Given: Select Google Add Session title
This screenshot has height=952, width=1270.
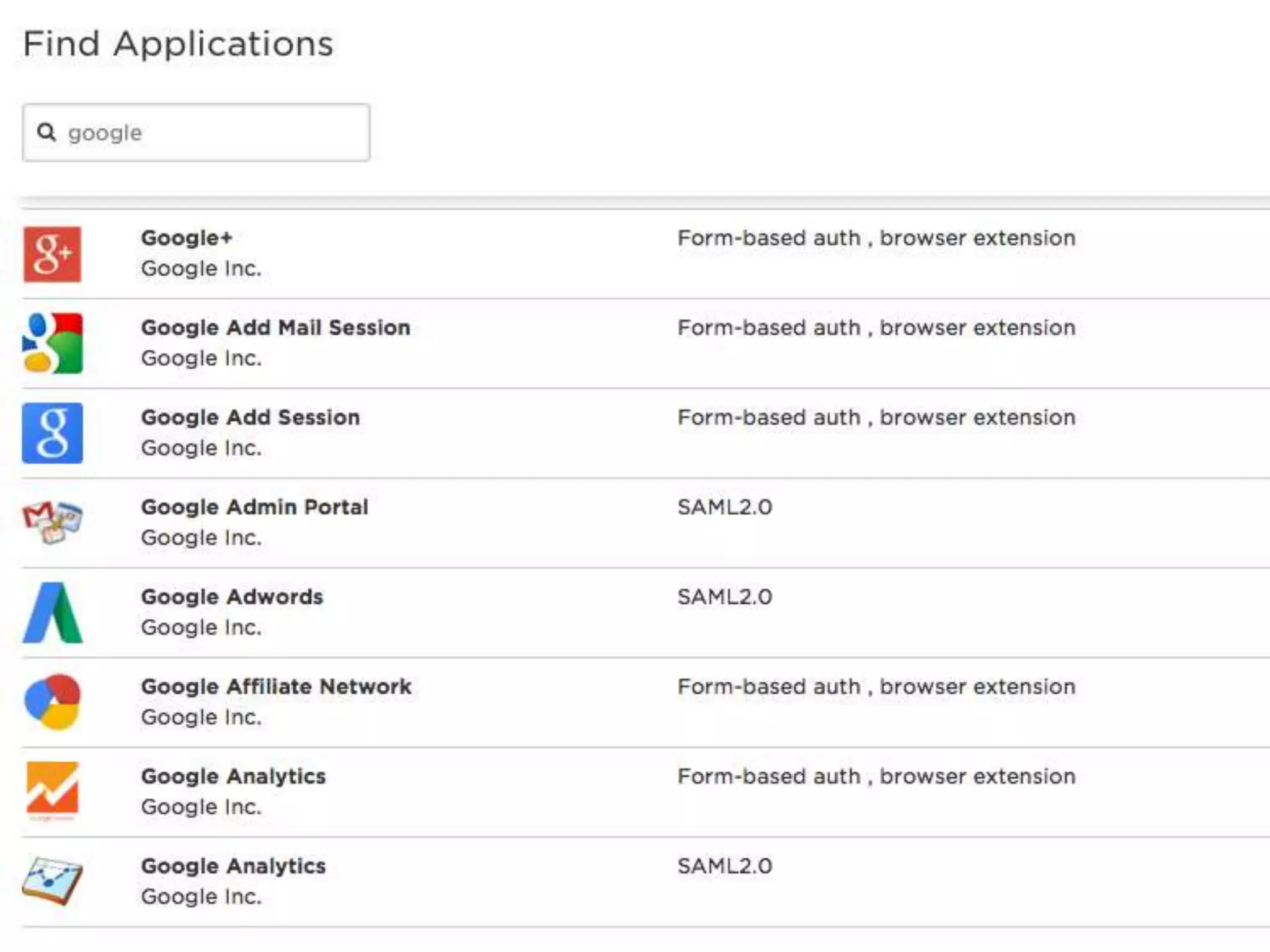Looking at the screenshot, I should pos(250,417).
